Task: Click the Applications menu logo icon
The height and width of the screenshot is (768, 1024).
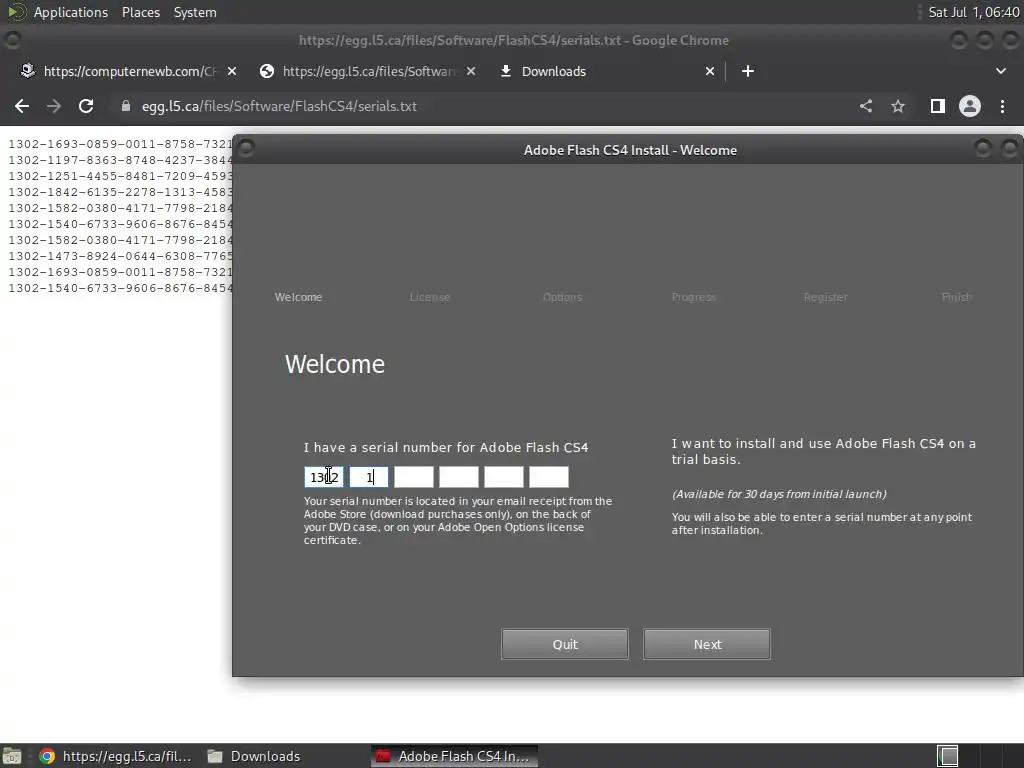Action: coord(16,12)
